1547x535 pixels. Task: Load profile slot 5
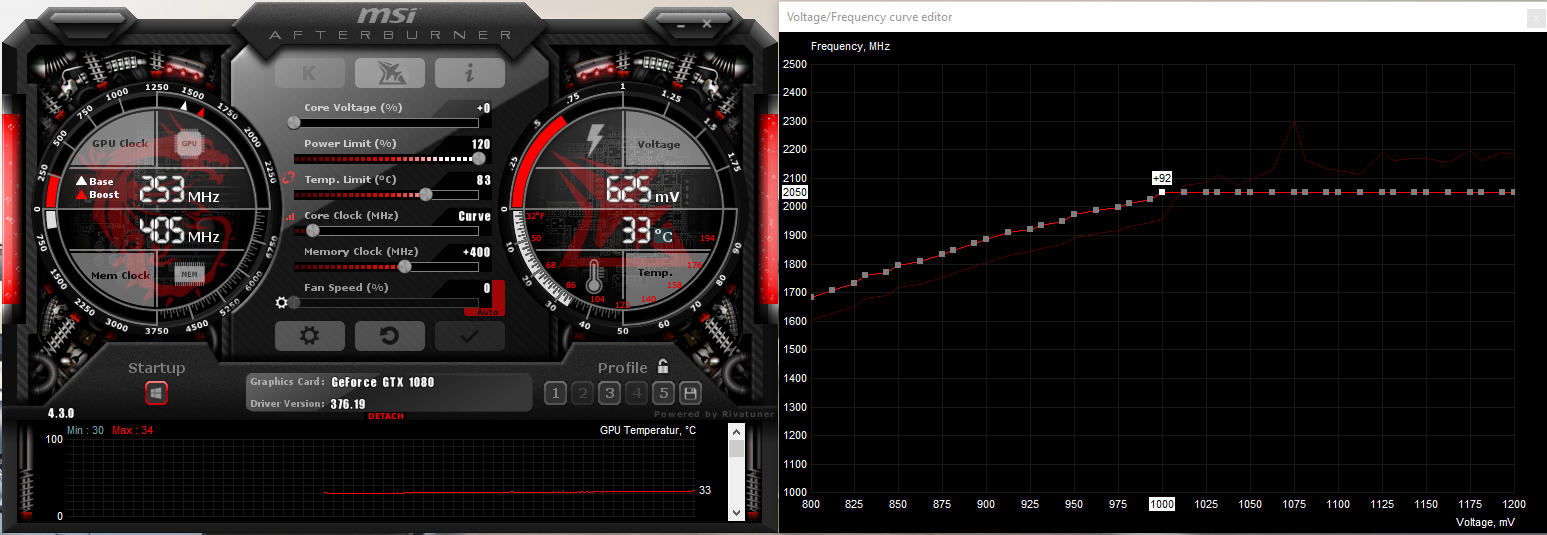[663, 393]
